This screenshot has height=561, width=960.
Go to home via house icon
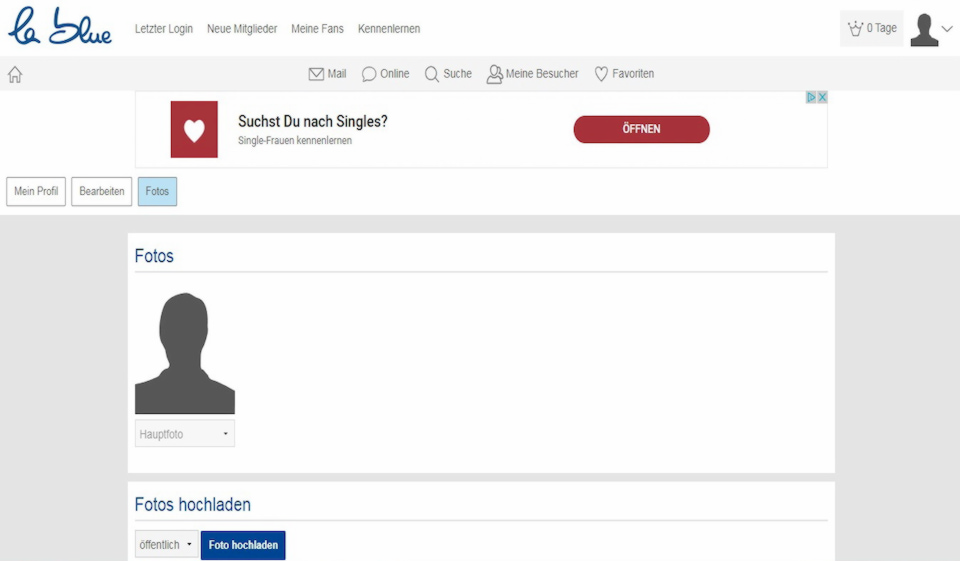click(x=15, y=74)
